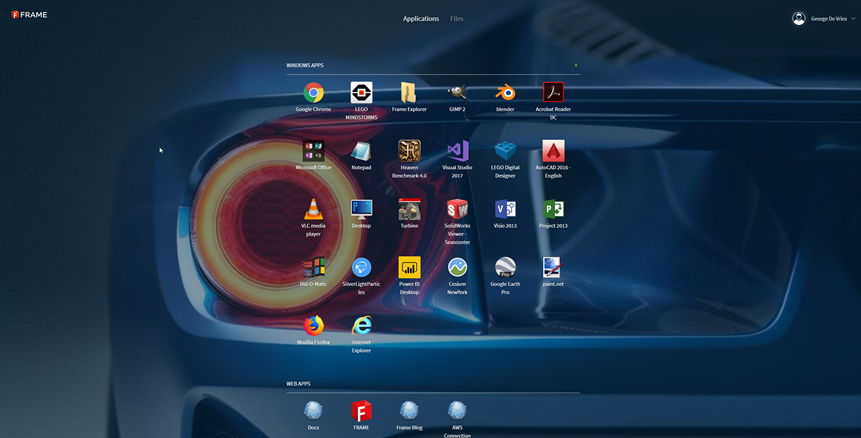
Task: Open SilverLightParticles app
Action: [361, 268]
